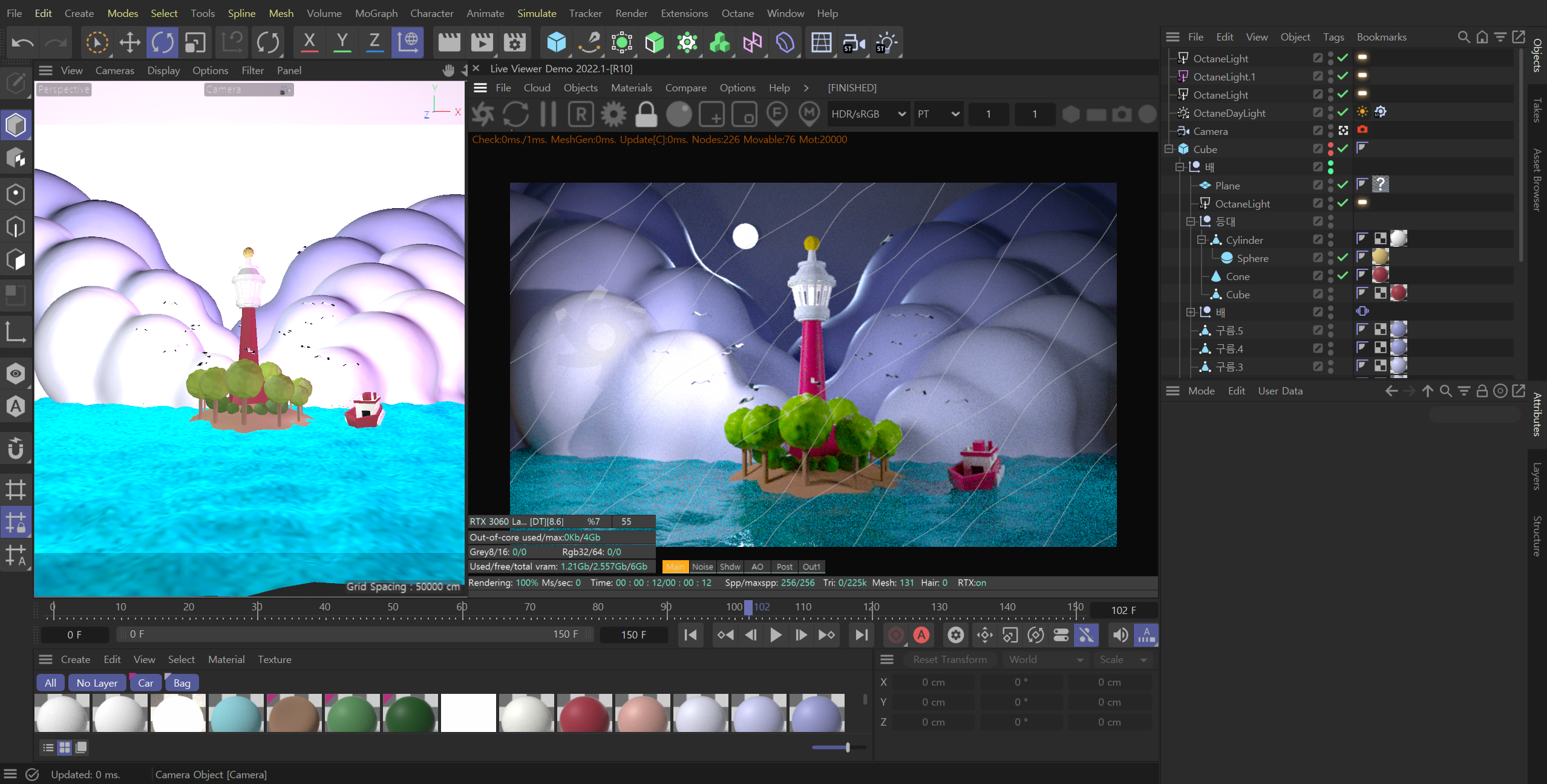Toggle Z axis lock
The height and width of the screenshot is (784, 1547).
point(374,42)
